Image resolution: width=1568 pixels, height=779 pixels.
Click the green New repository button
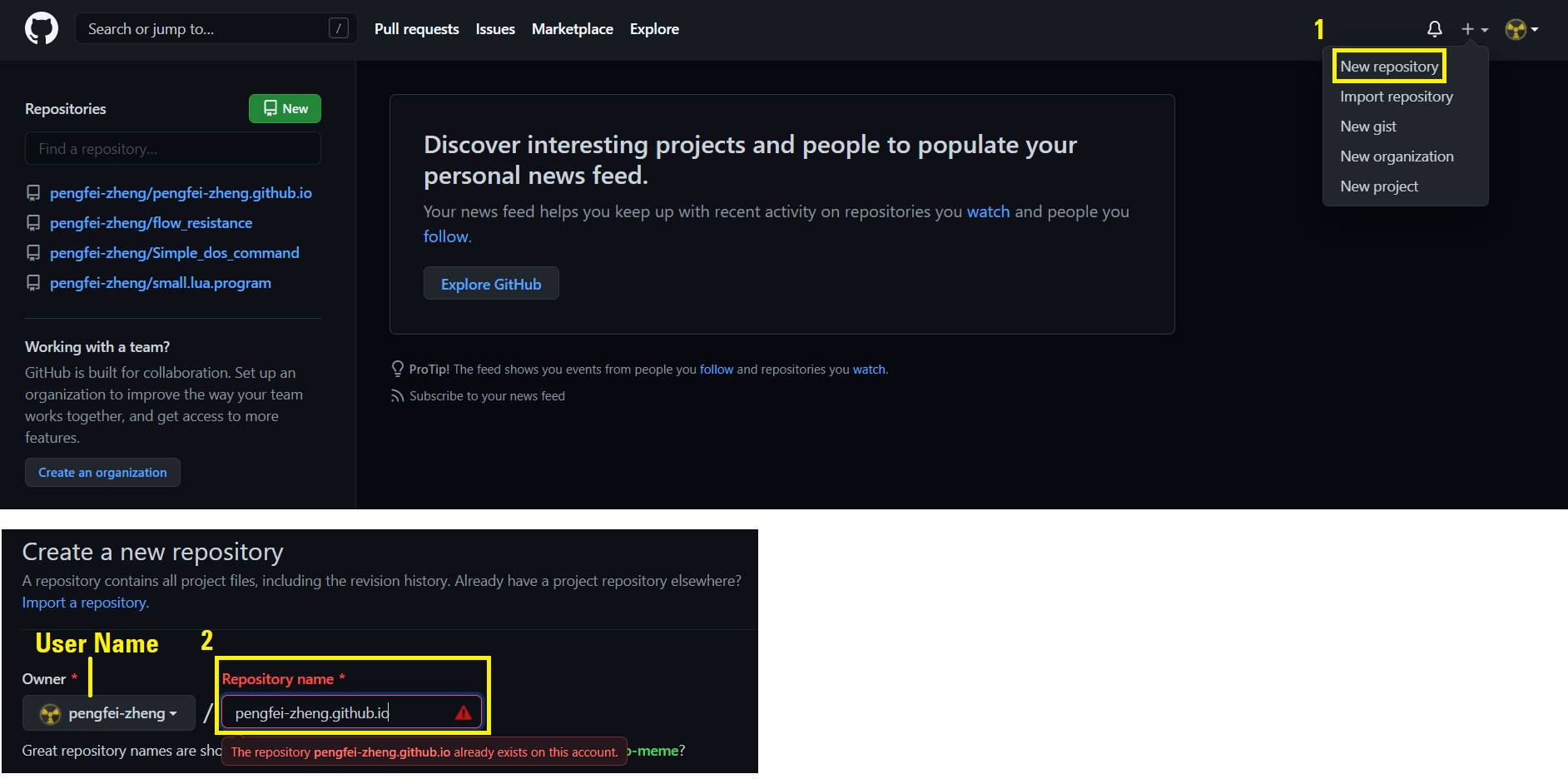pyautogui.click(x=285, y=108)
